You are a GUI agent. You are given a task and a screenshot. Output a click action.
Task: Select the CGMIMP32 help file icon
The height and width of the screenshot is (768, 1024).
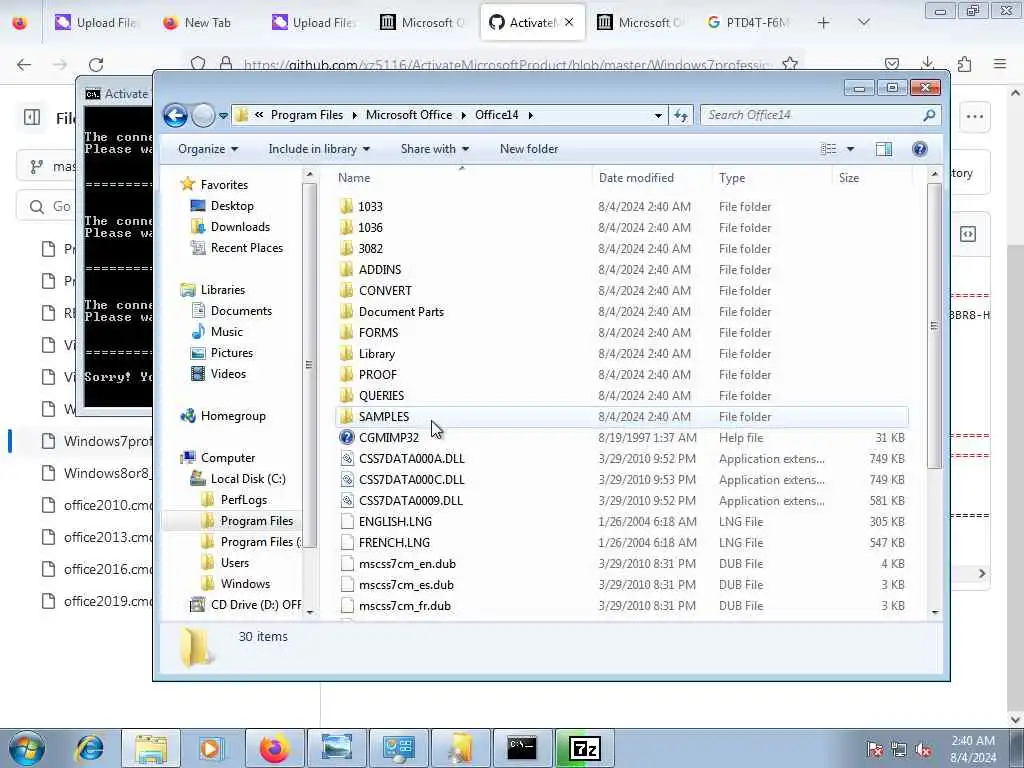tap(347, 438)
